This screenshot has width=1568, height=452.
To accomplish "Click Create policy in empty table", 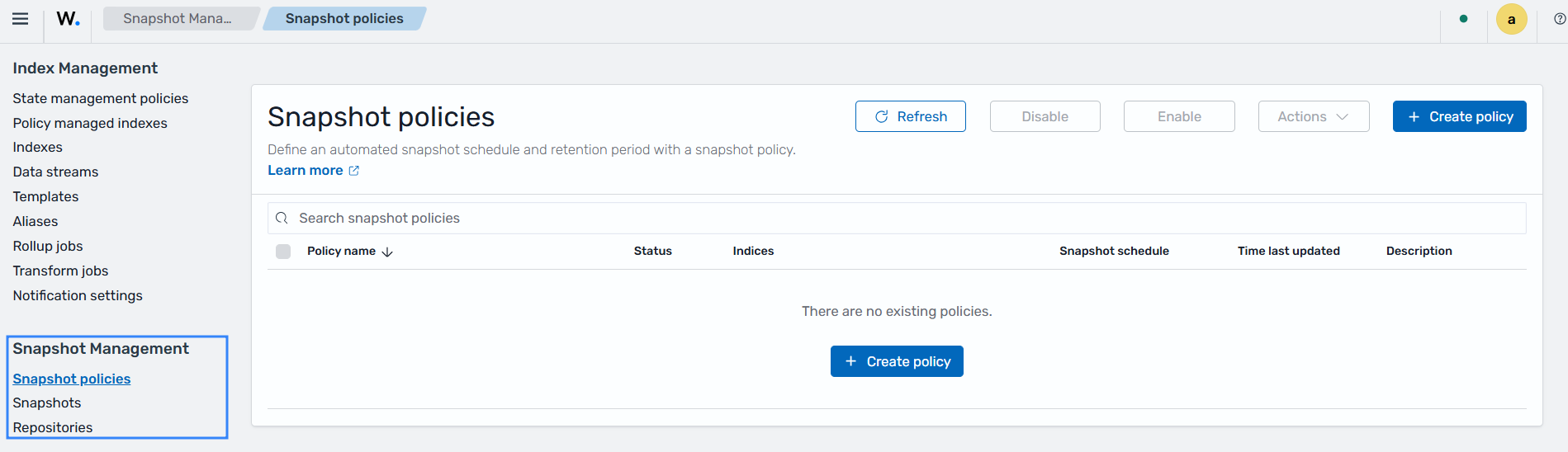I will 897,361.
